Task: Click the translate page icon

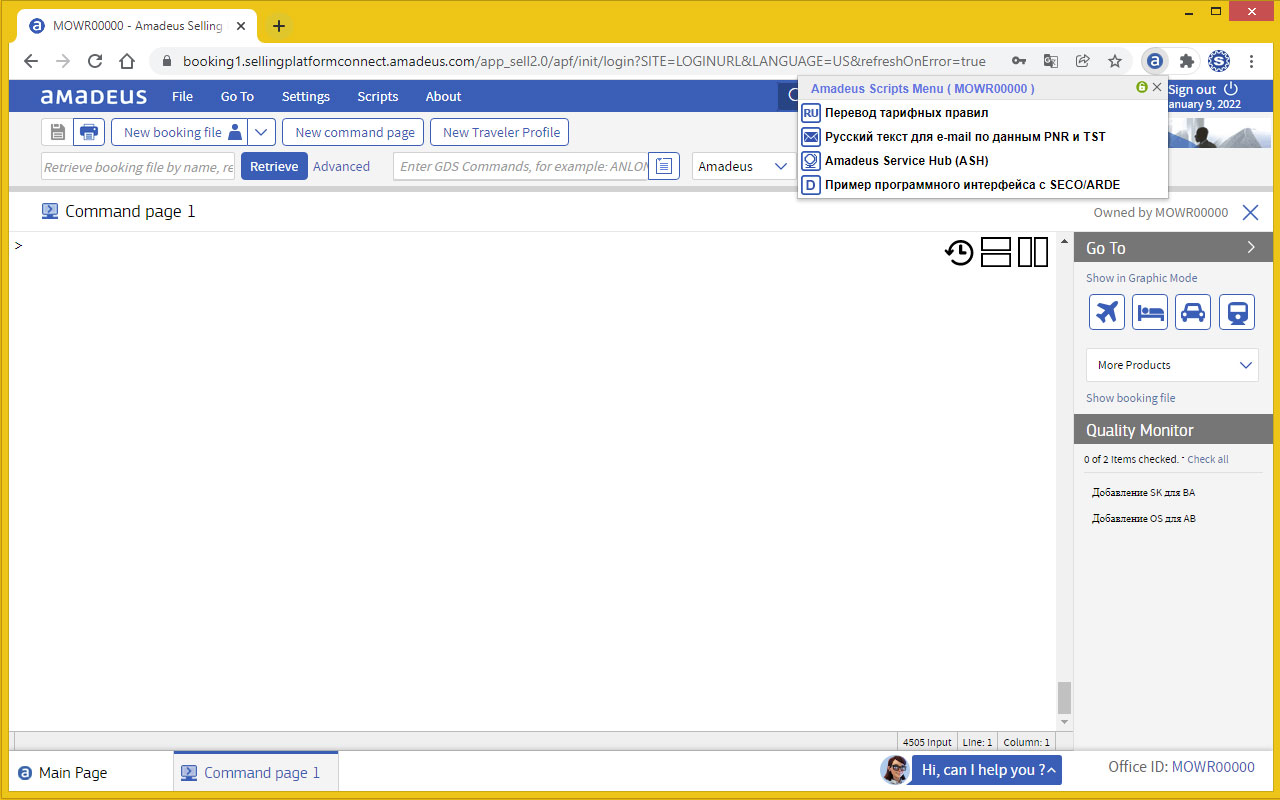Action: (1051, 61)
